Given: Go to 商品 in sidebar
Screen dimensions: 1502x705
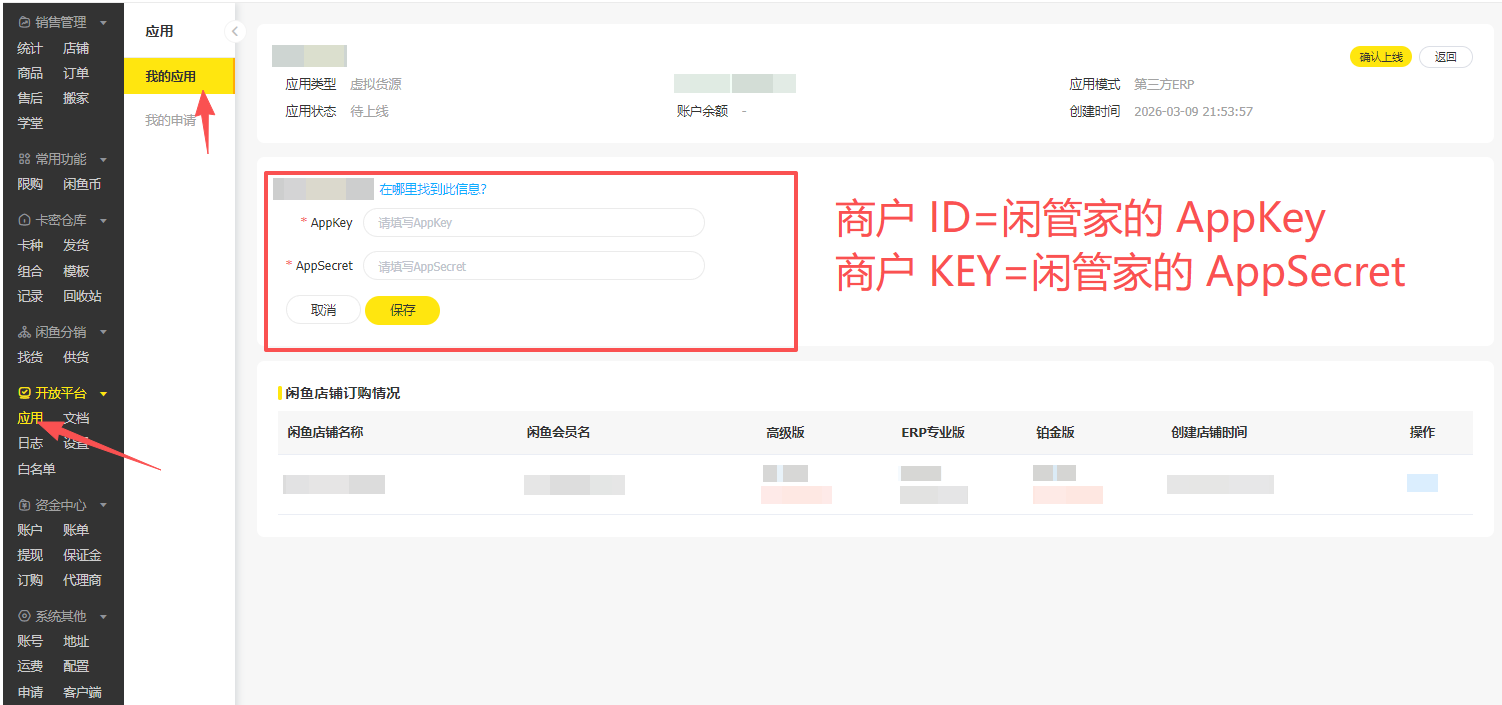Looking at the screenshot, I should click(x=30, y=73).
